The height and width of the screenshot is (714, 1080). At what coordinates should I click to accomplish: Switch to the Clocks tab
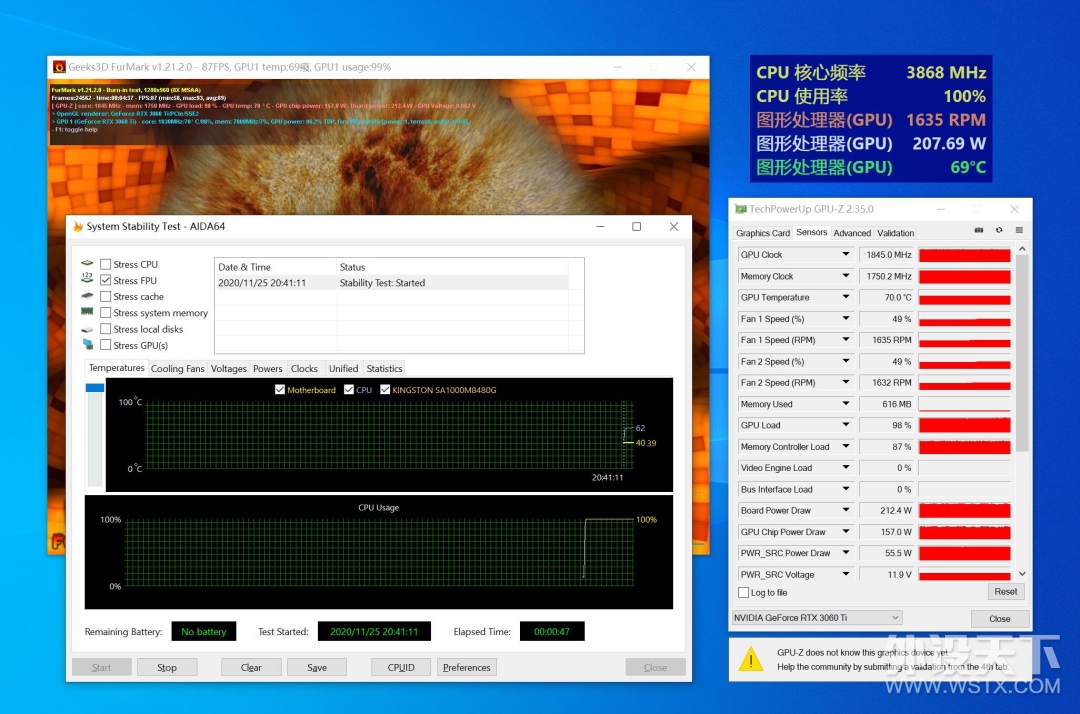pyautogui.click(x=304, y=368)
